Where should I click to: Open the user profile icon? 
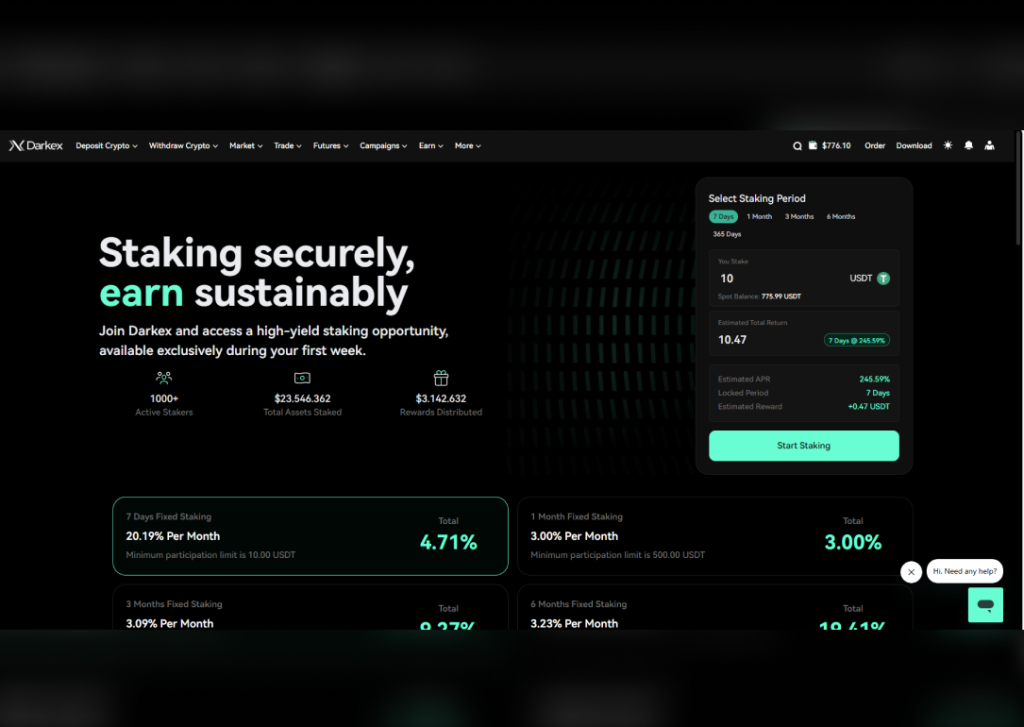[989, 145]
